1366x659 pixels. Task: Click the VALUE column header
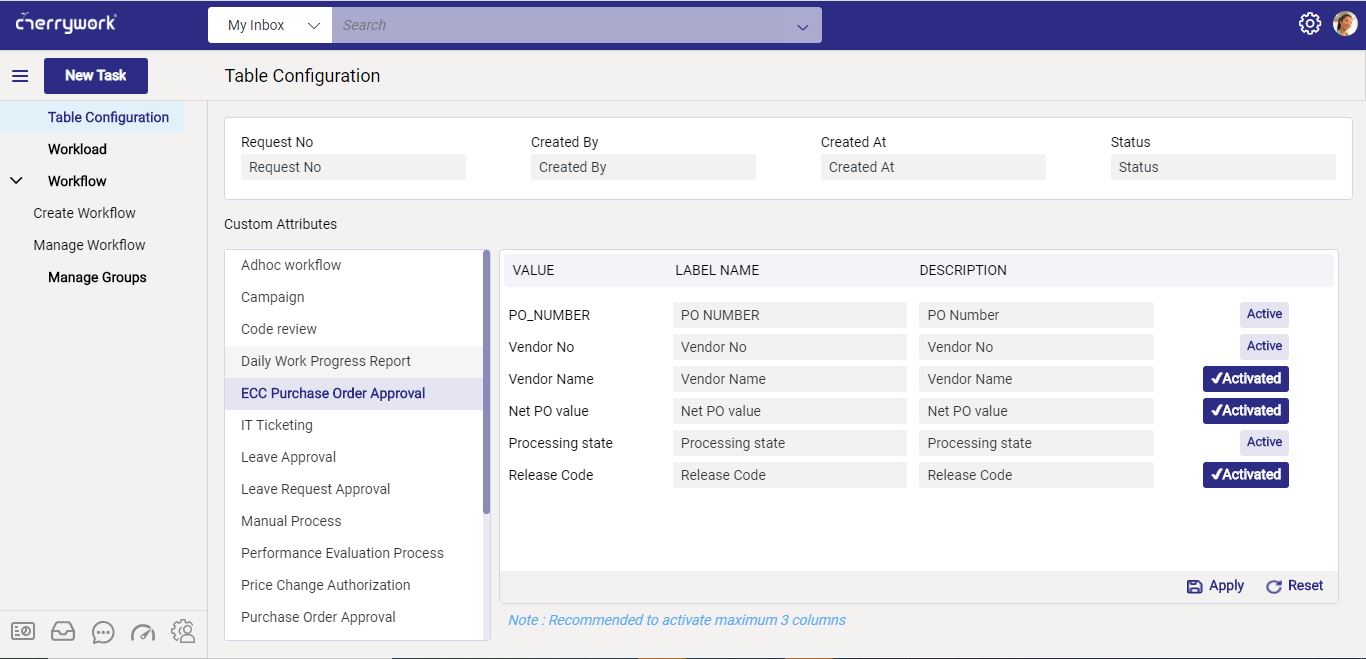click(x=533, y=270)
